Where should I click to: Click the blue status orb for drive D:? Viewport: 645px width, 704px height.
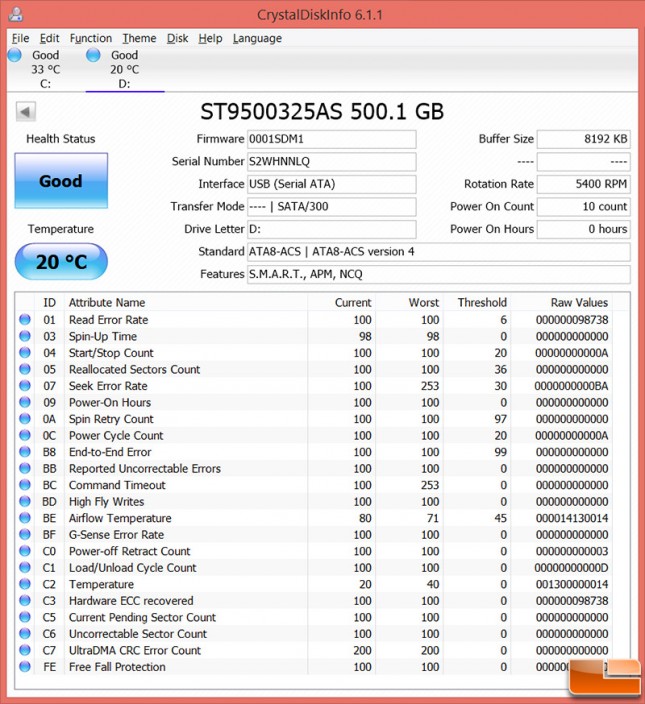tap(93, 55)
